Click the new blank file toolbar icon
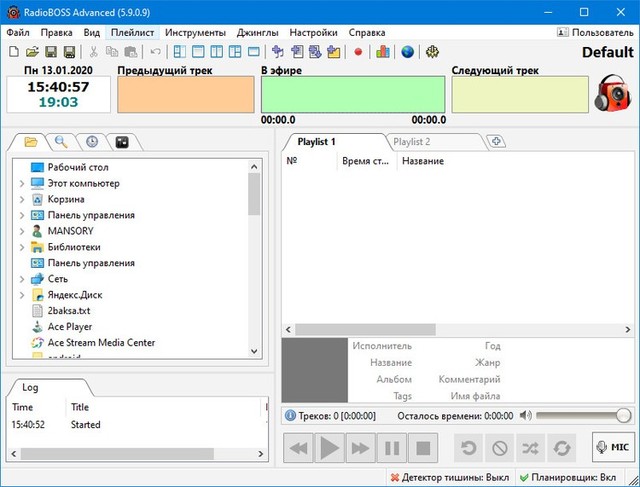The image size is (640, 487). (13, 52)
